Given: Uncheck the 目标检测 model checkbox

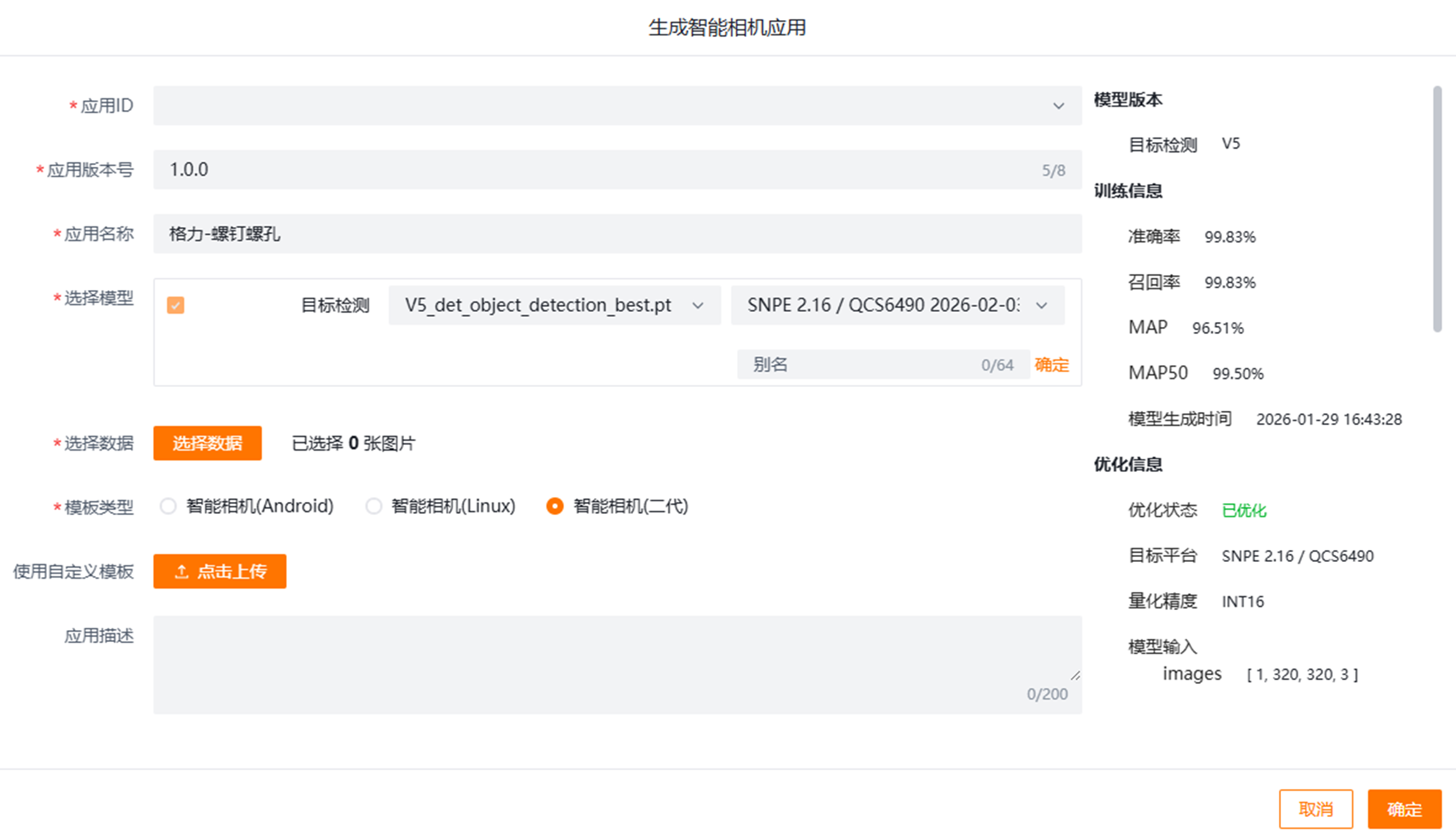Looking at the screenshot, I should coord(176,305).
